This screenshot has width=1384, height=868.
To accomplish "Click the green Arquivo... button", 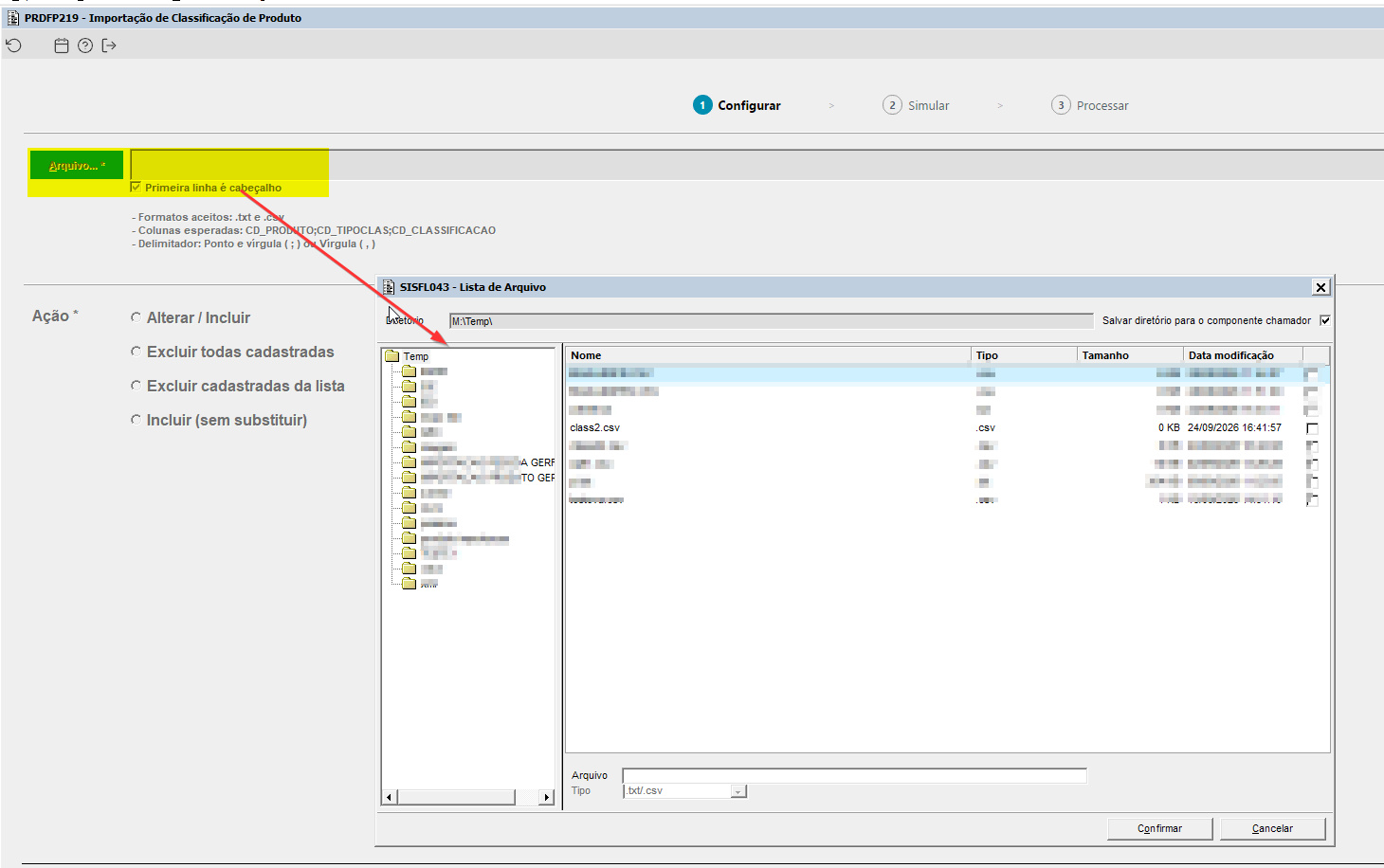I will coord(77,166).
